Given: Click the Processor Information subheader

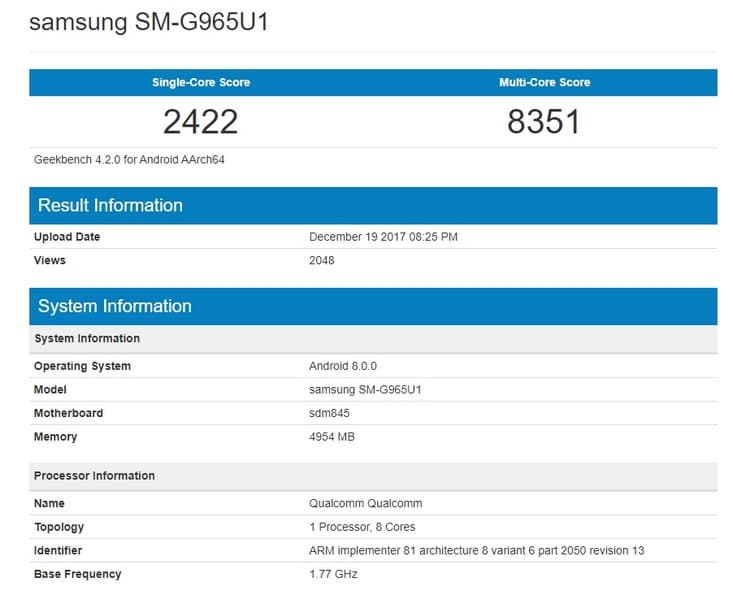Looking at the screenshot, I should point(373,476).
